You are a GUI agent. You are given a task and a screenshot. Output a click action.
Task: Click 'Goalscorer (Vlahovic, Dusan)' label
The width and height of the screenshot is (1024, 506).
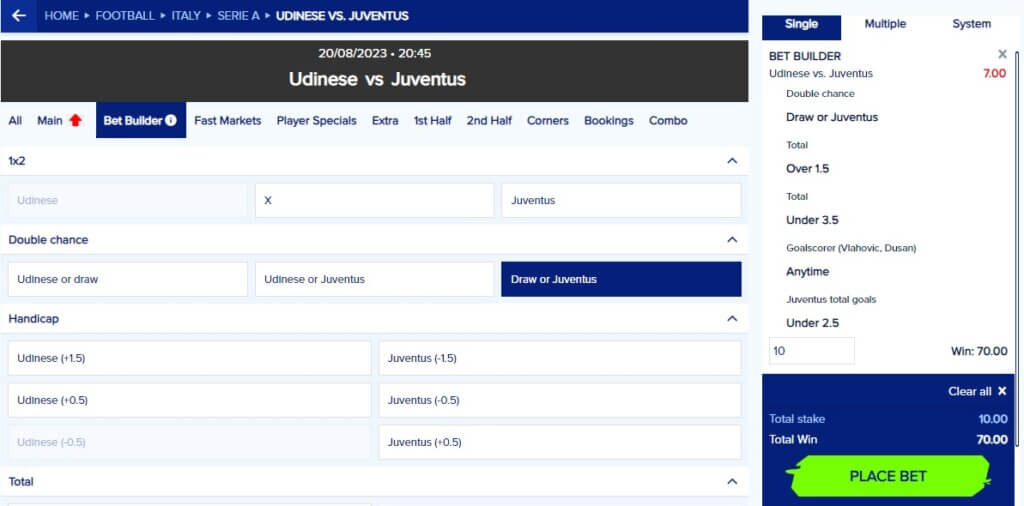[851, 248]
